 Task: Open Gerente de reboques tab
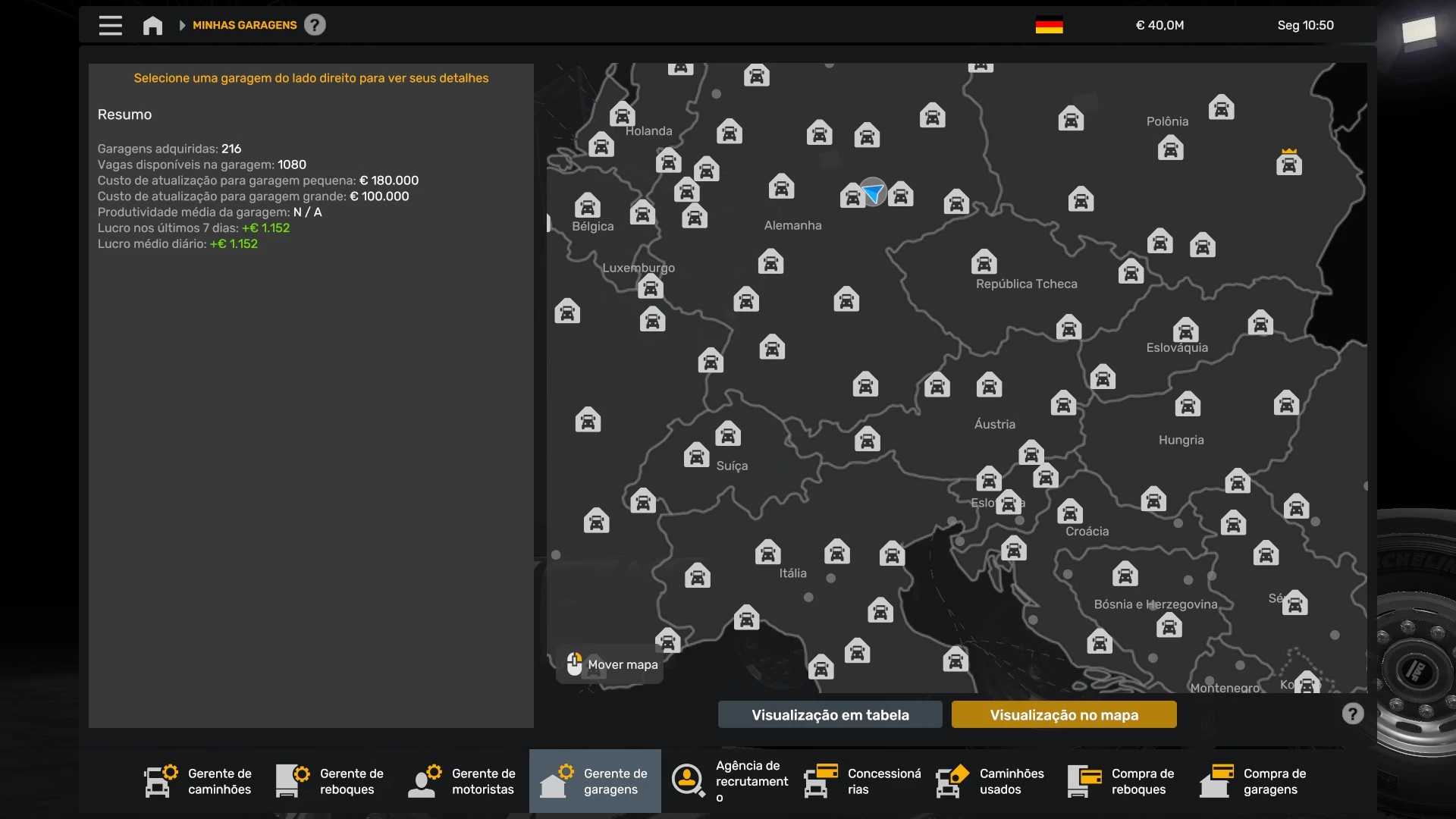tap(331, 781)
